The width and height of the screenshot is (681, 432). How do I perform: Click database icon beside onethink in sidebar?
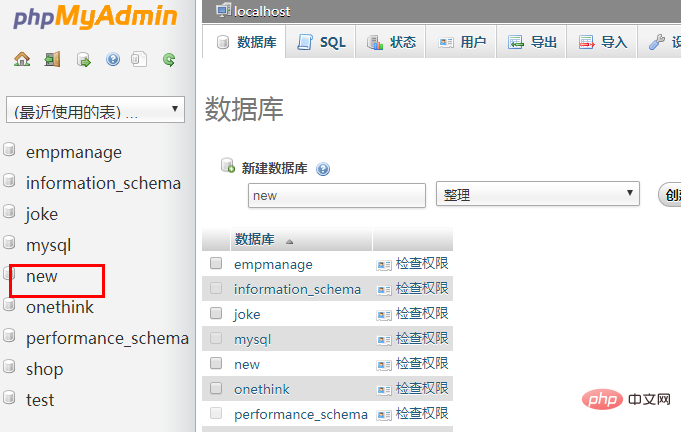9,304
